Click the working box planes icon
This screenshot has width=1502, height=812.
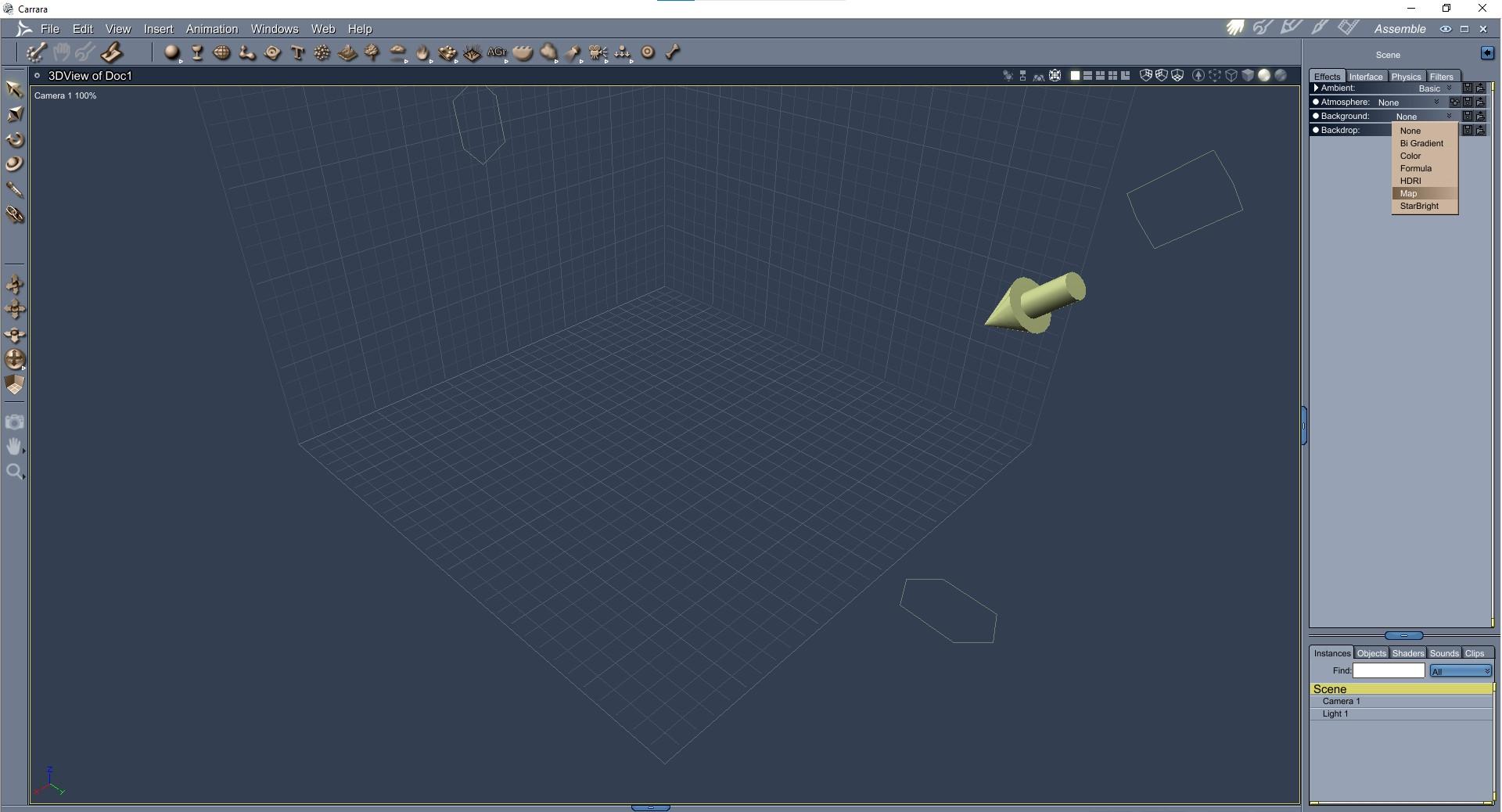coord(14,384)
